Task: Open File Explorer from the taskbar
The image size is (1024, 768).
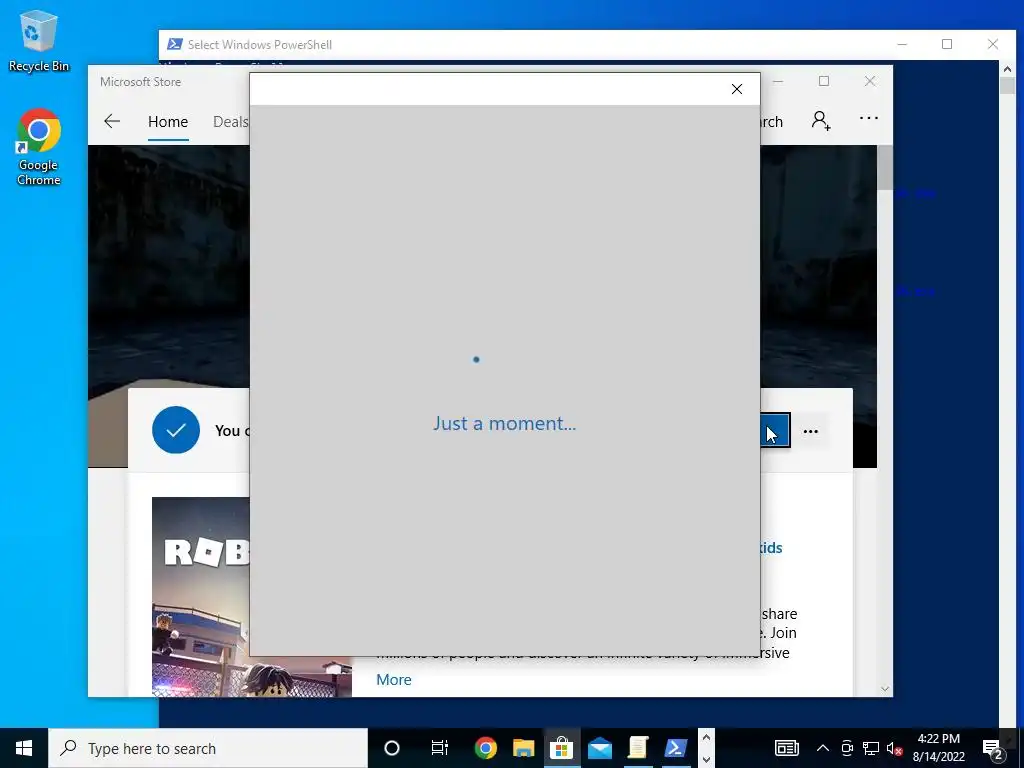Action: 523,748
